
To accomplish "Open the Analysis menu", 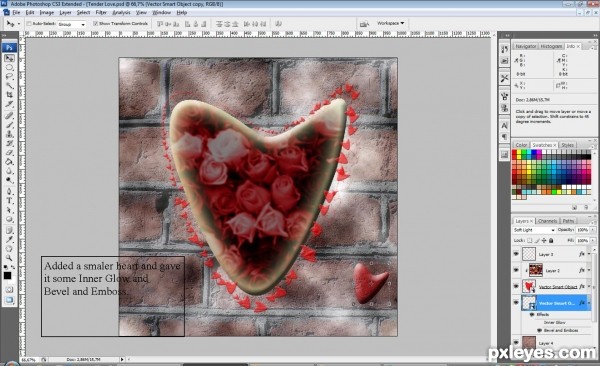I will tap(121, 13).
